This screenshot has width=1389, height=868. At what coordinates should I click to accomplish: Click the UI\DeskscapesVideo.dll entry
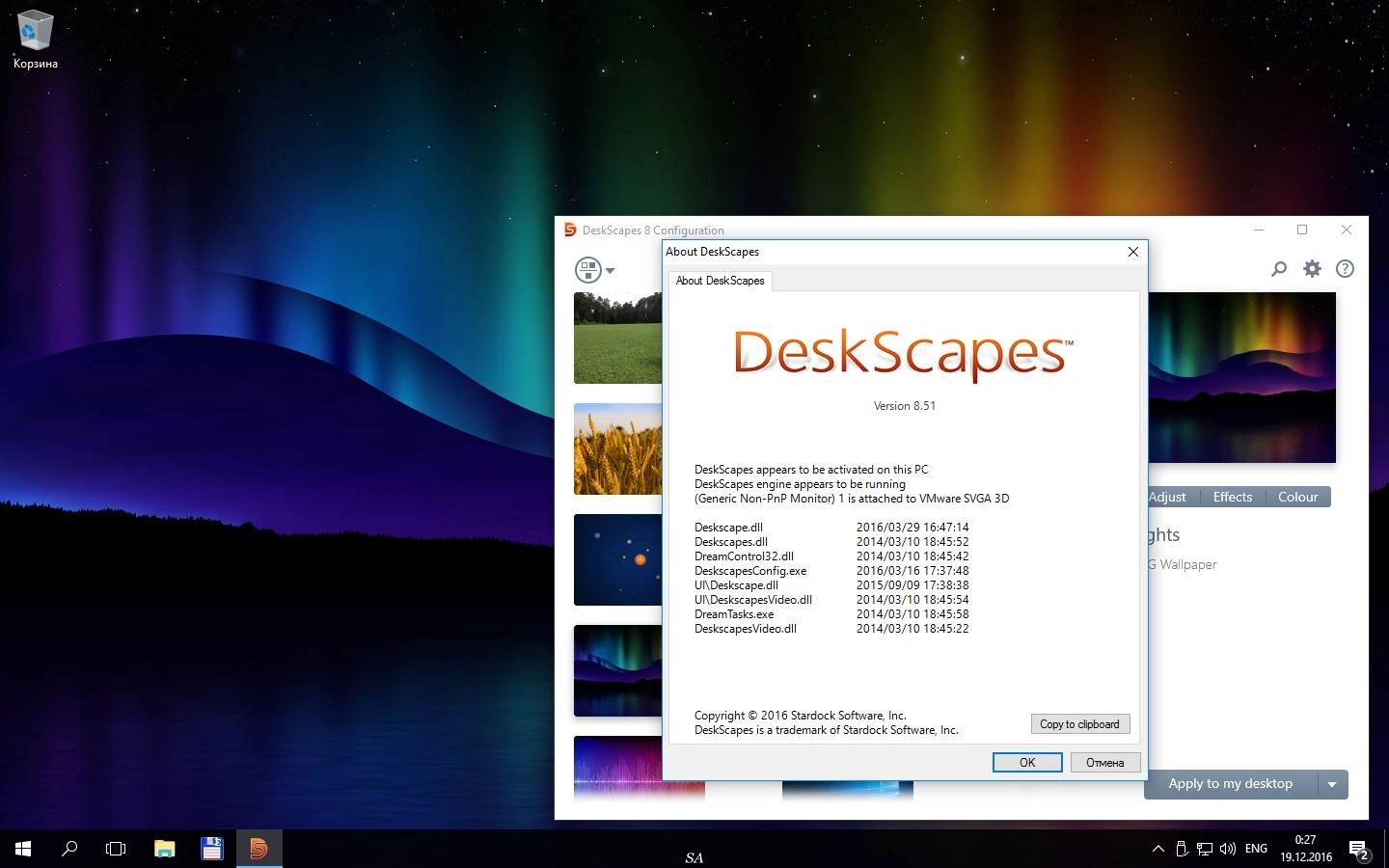click(753, 600)
